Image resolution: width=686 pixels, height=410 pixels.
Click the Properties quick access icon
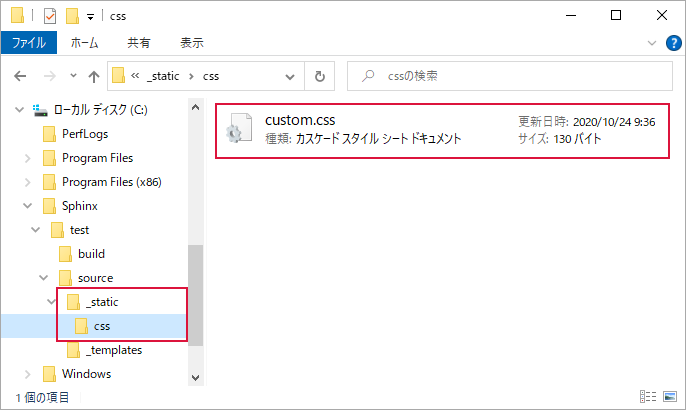click(50, 16)
